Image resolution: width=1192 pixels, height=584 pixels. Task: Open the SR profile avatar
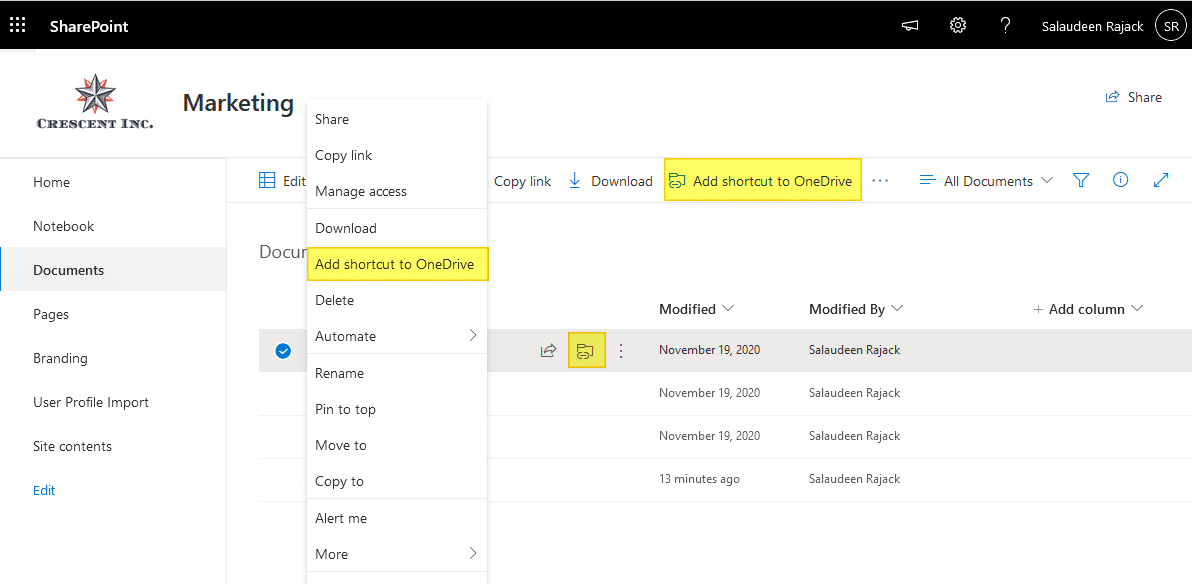point(1170,25)
